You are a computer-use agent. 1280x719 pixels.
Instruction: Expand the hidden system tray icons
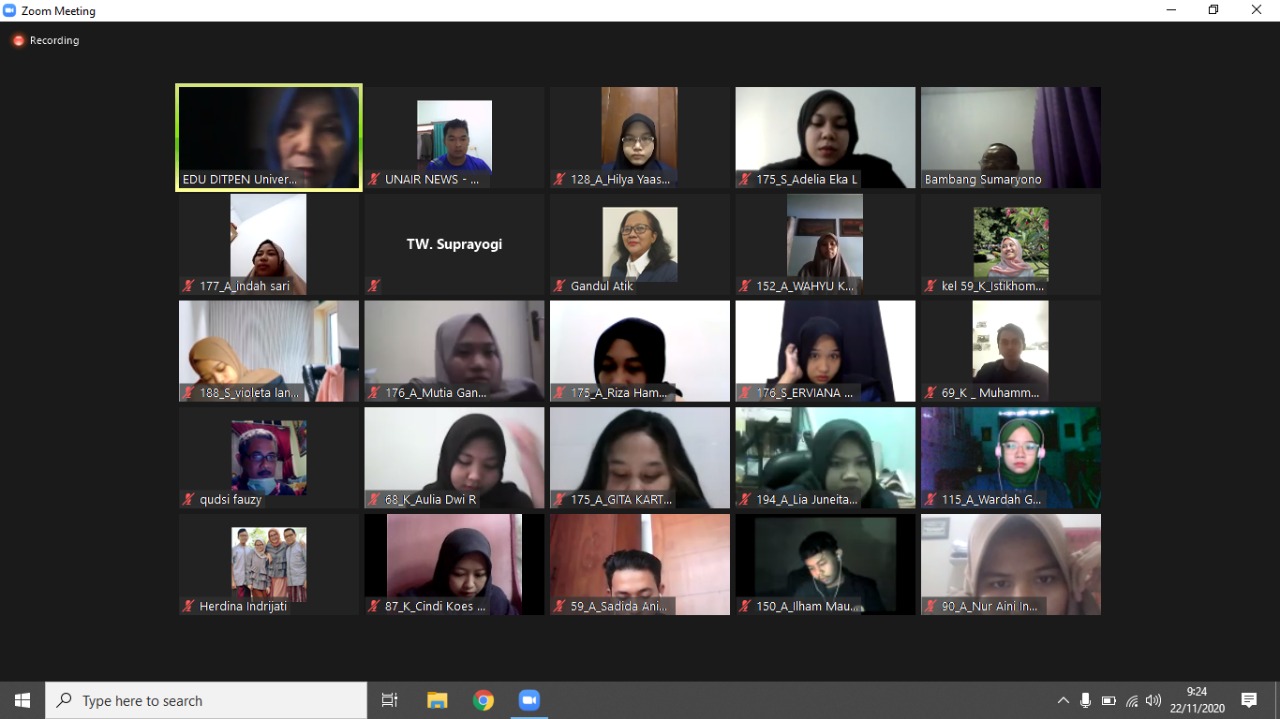[1062, 701]
